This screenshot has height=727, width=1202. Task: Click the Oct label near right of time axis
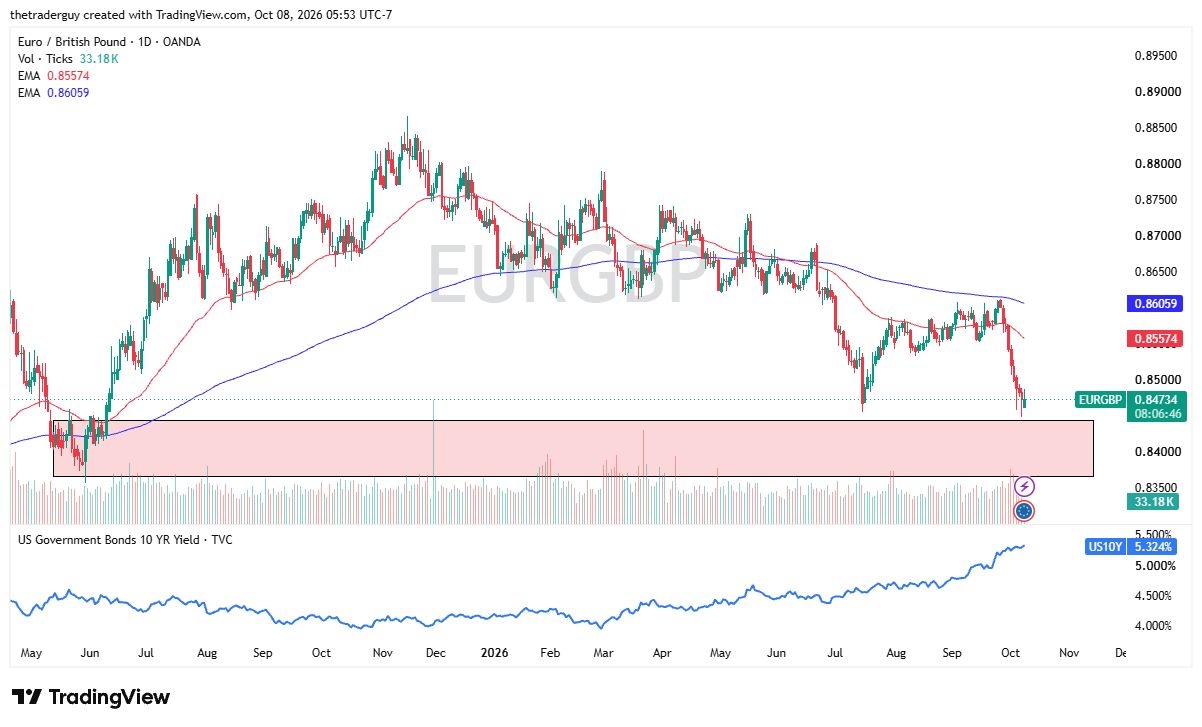click(1010, 653)
